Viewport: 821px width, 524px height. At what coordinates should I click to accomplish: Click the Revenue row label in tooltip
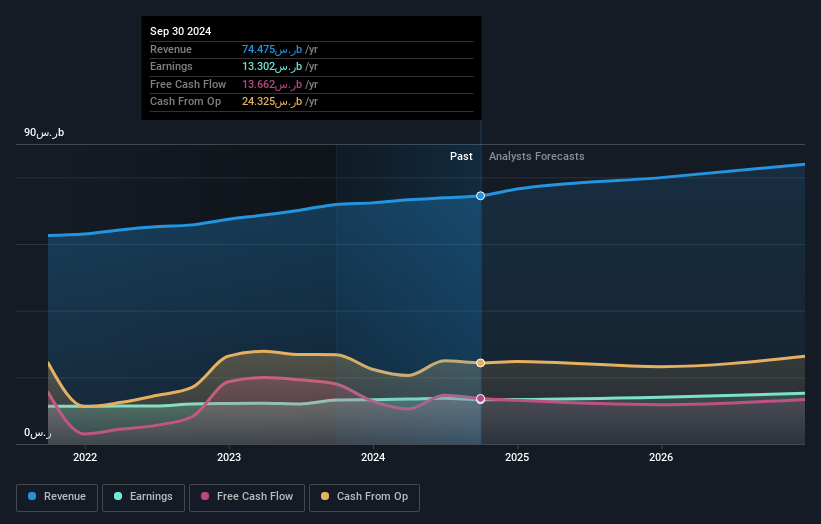[x=171, y=50]
